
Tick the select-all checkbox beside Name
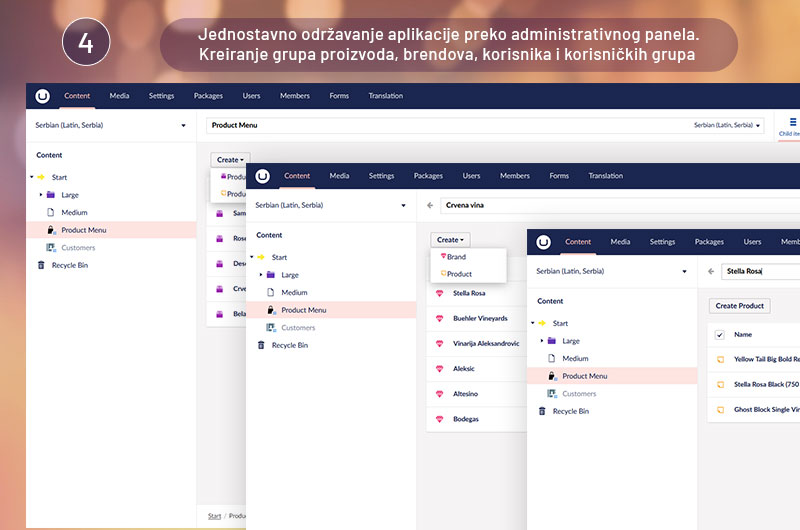click(x=719, y=335)
